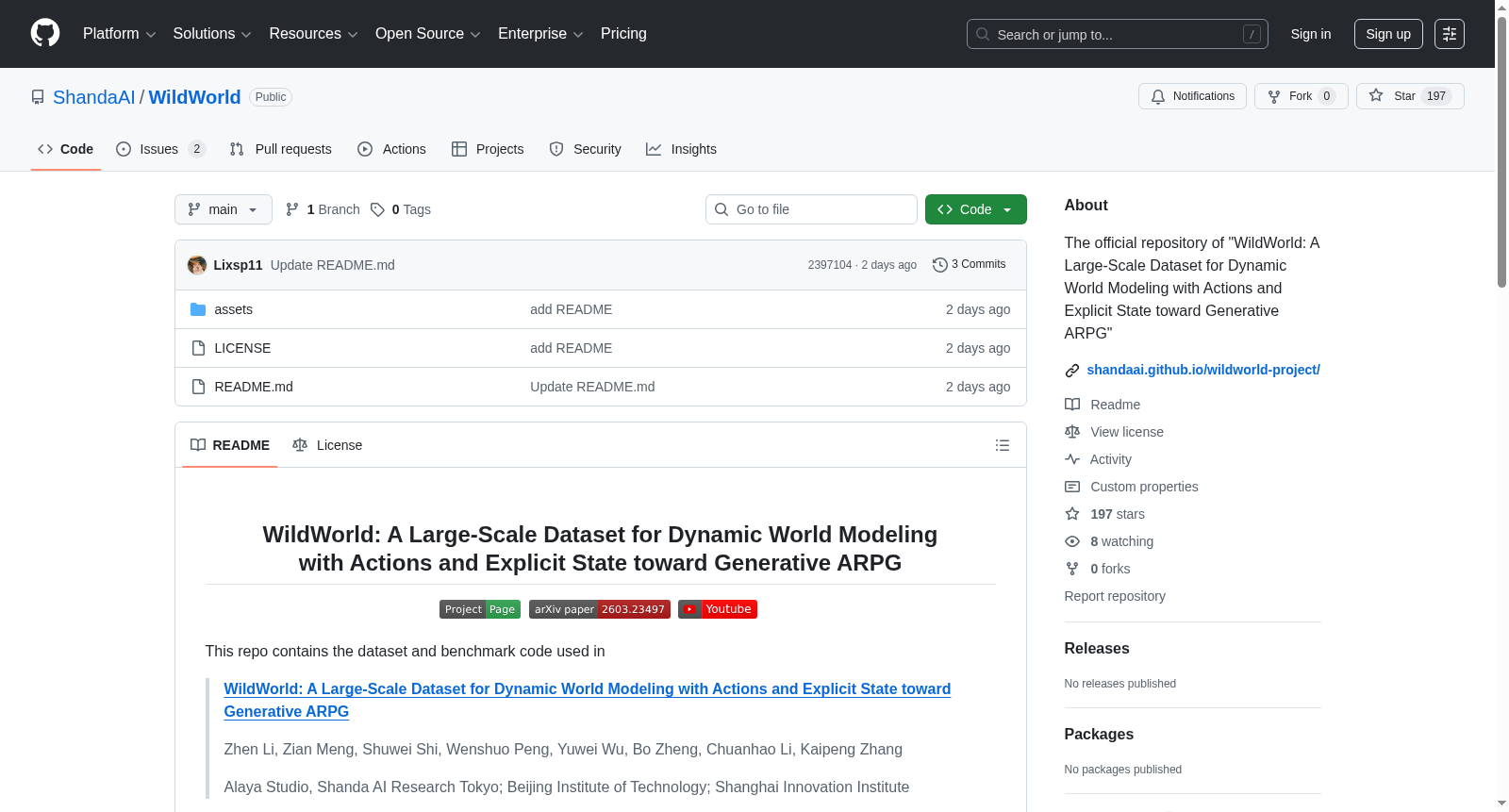The width and height of the screenshot is (1509, 812).
Task: Click the fork icon beside 0 forks
Action: point(1072,569)
